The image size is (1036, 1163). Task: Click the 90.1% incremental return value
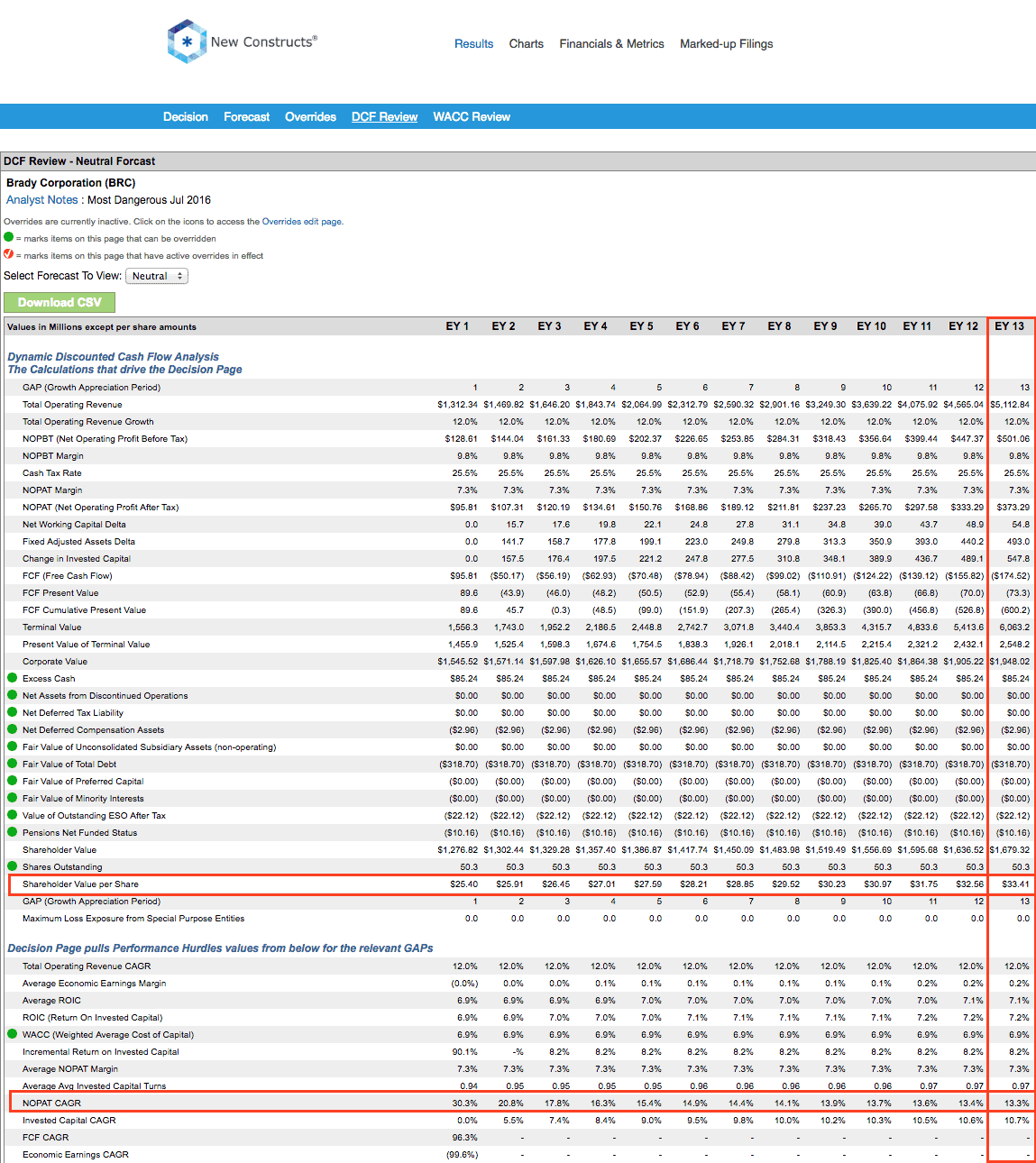[465, 1052]
